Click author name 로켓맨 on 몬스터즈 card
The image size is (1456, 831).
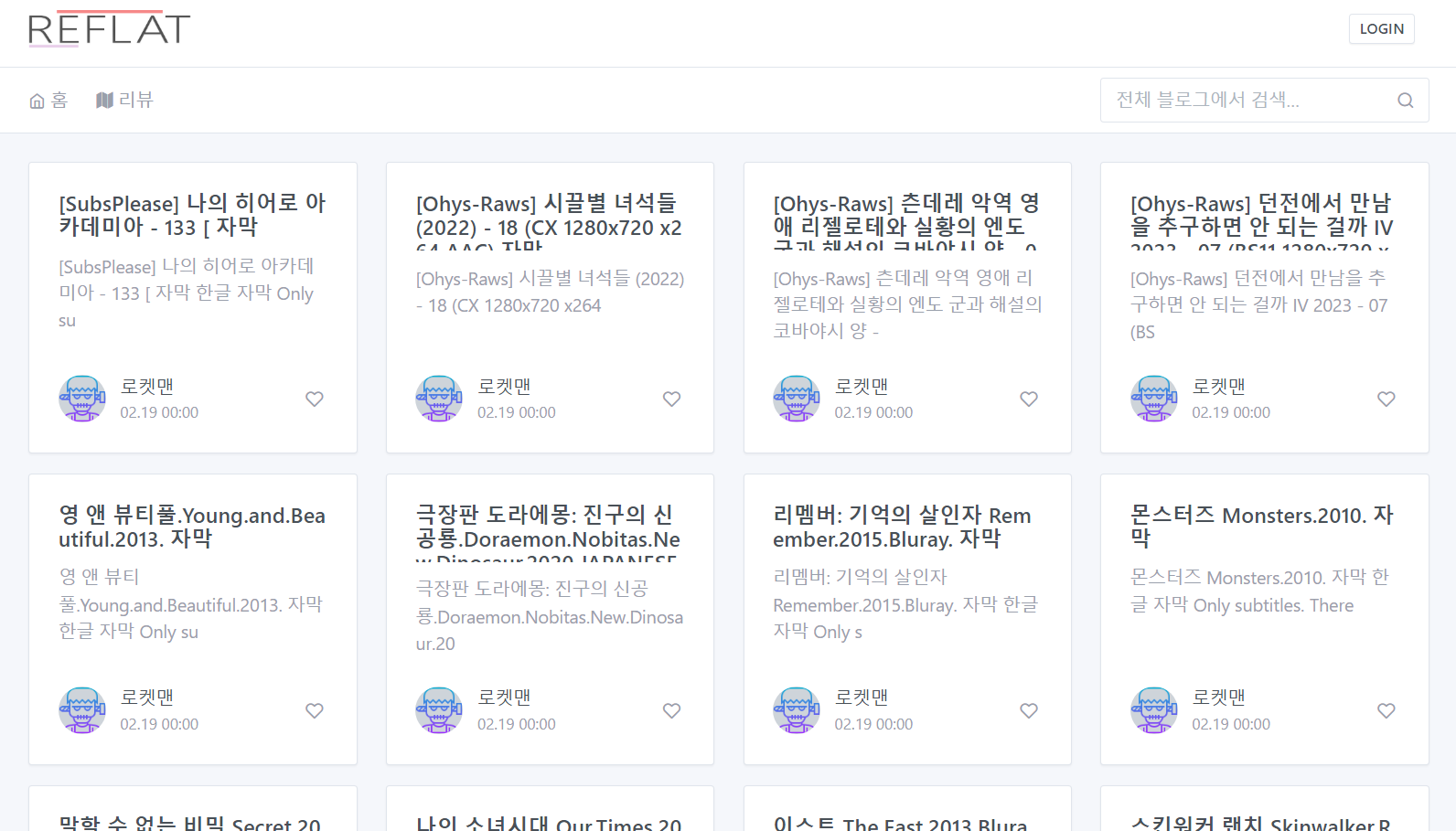[1219, 698]
